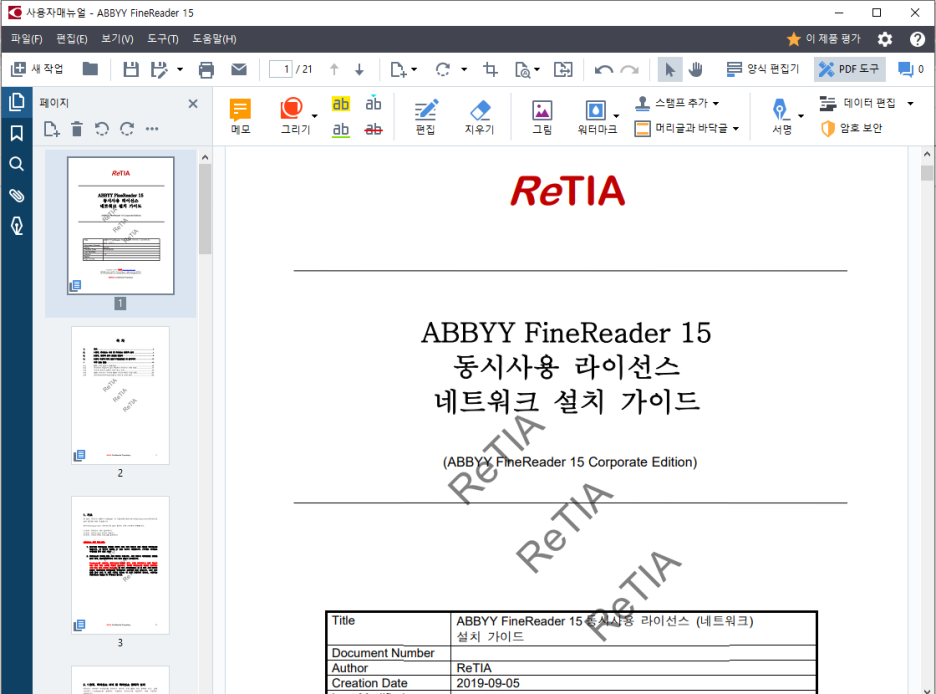Show the Digital Signatures pen panel
This screenshot has height=694, width=936.
coord(17,226)
